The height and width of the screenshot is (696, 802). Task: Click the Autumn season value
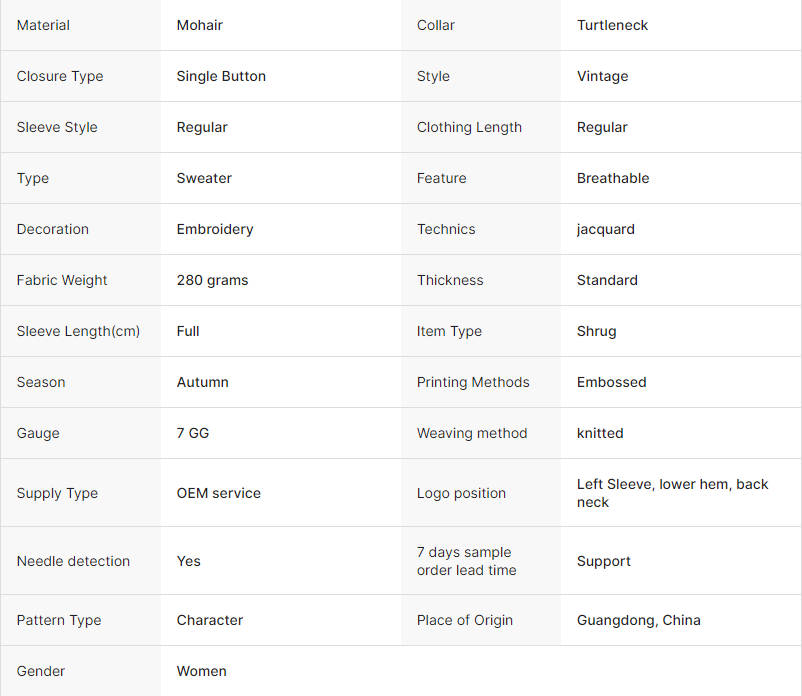(x=202, y=382)
